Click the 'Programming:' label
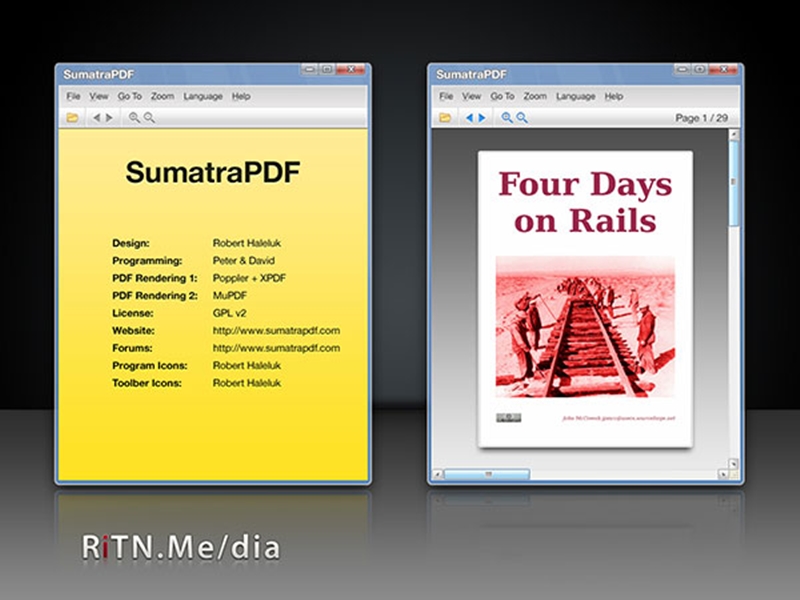800x600 pixels. 147,261
